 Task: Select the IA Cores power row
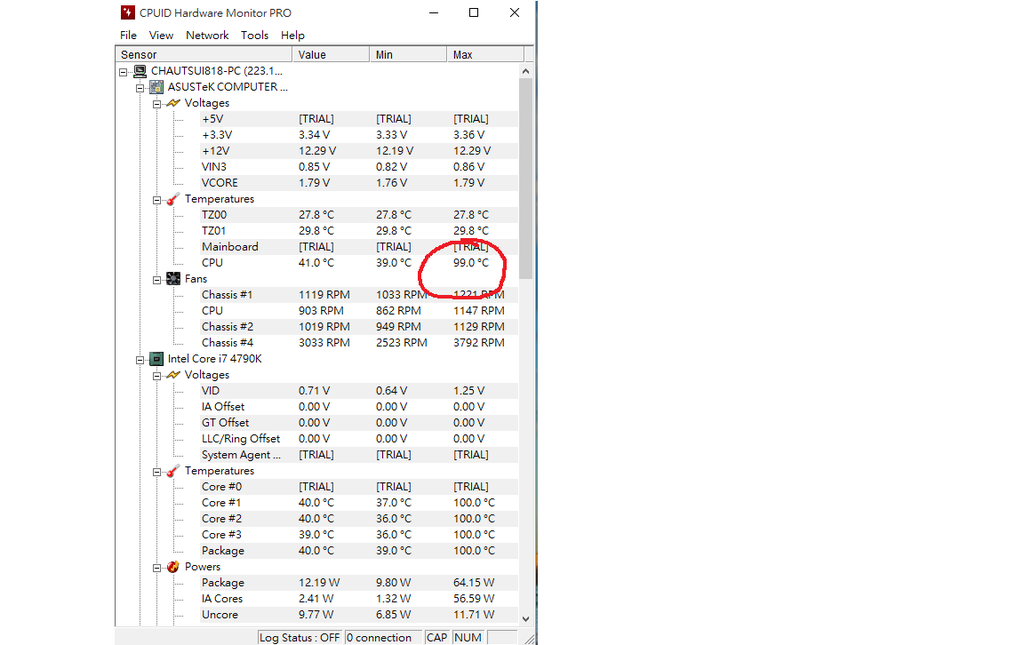[x=359, y=599]
